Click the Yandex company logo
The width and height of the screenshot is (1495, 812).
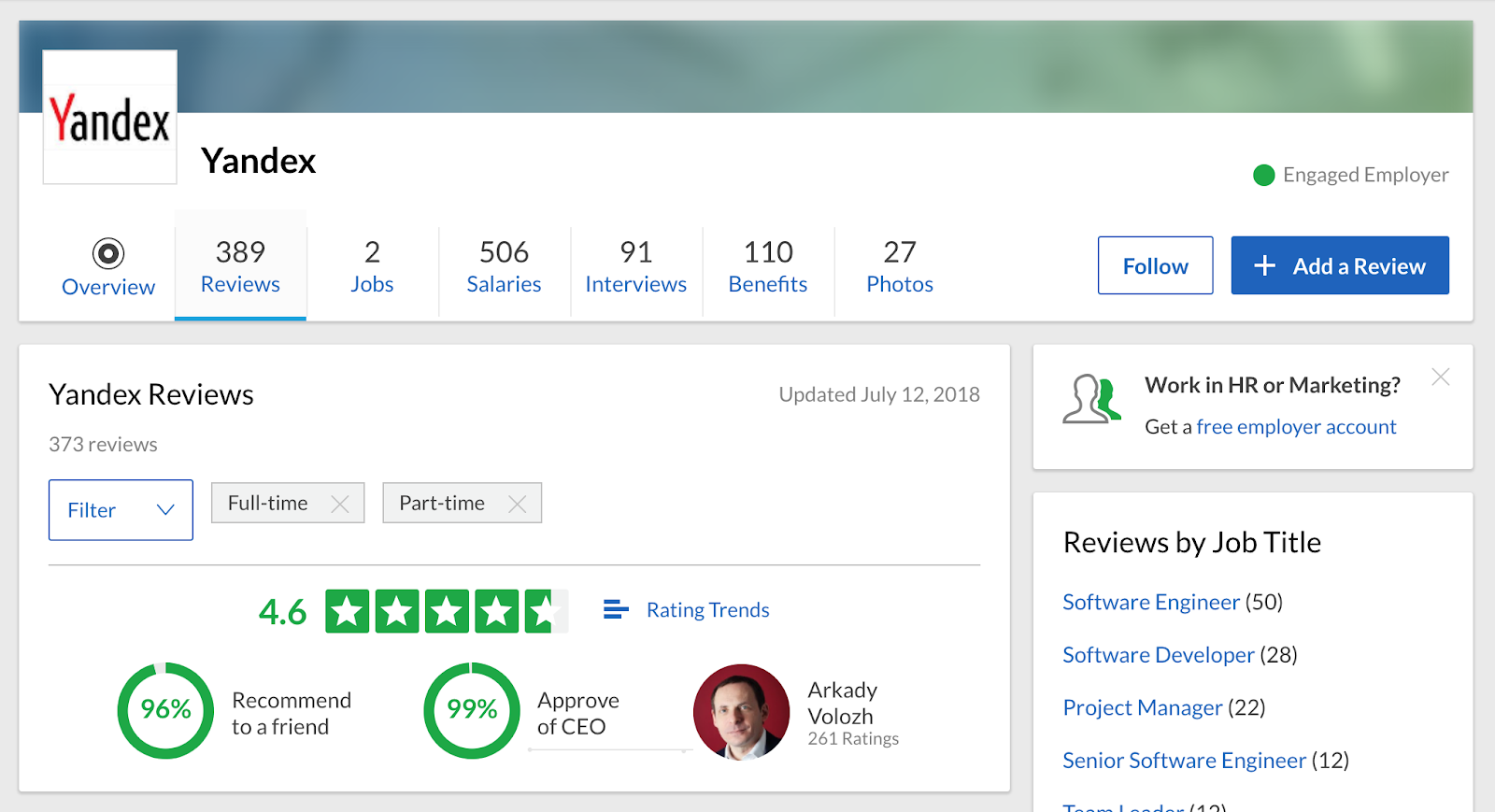(110, 118)
